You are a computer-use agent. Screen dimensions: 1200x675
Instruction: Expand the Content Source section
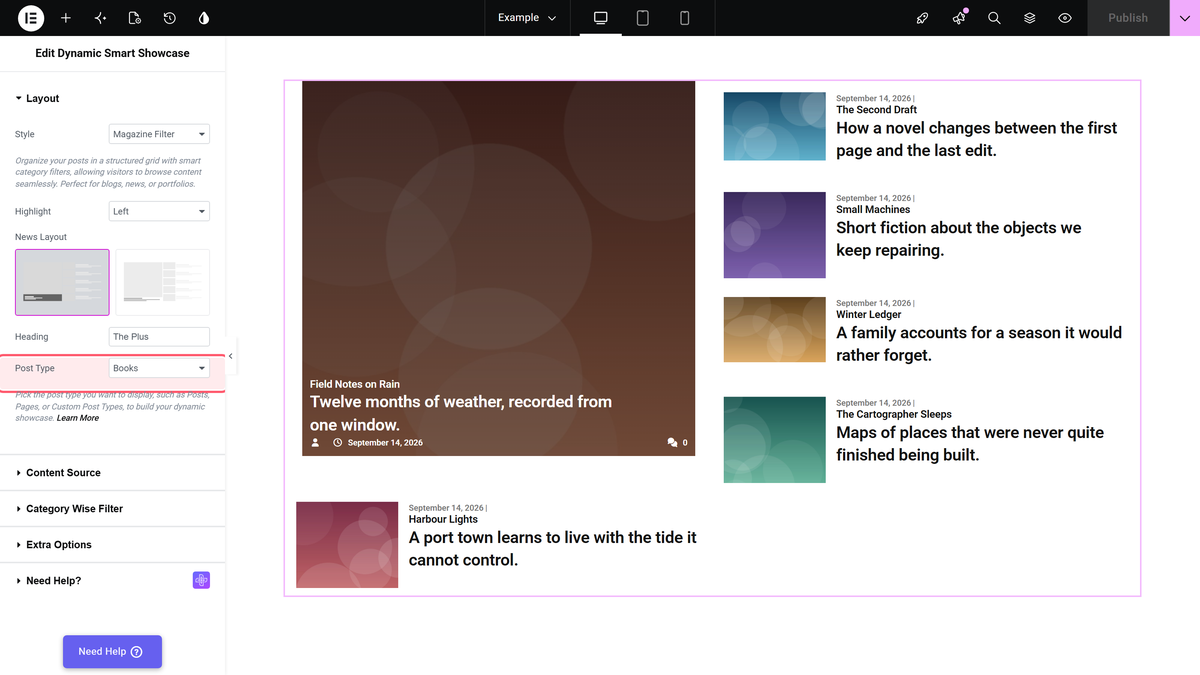coord(113,472)
